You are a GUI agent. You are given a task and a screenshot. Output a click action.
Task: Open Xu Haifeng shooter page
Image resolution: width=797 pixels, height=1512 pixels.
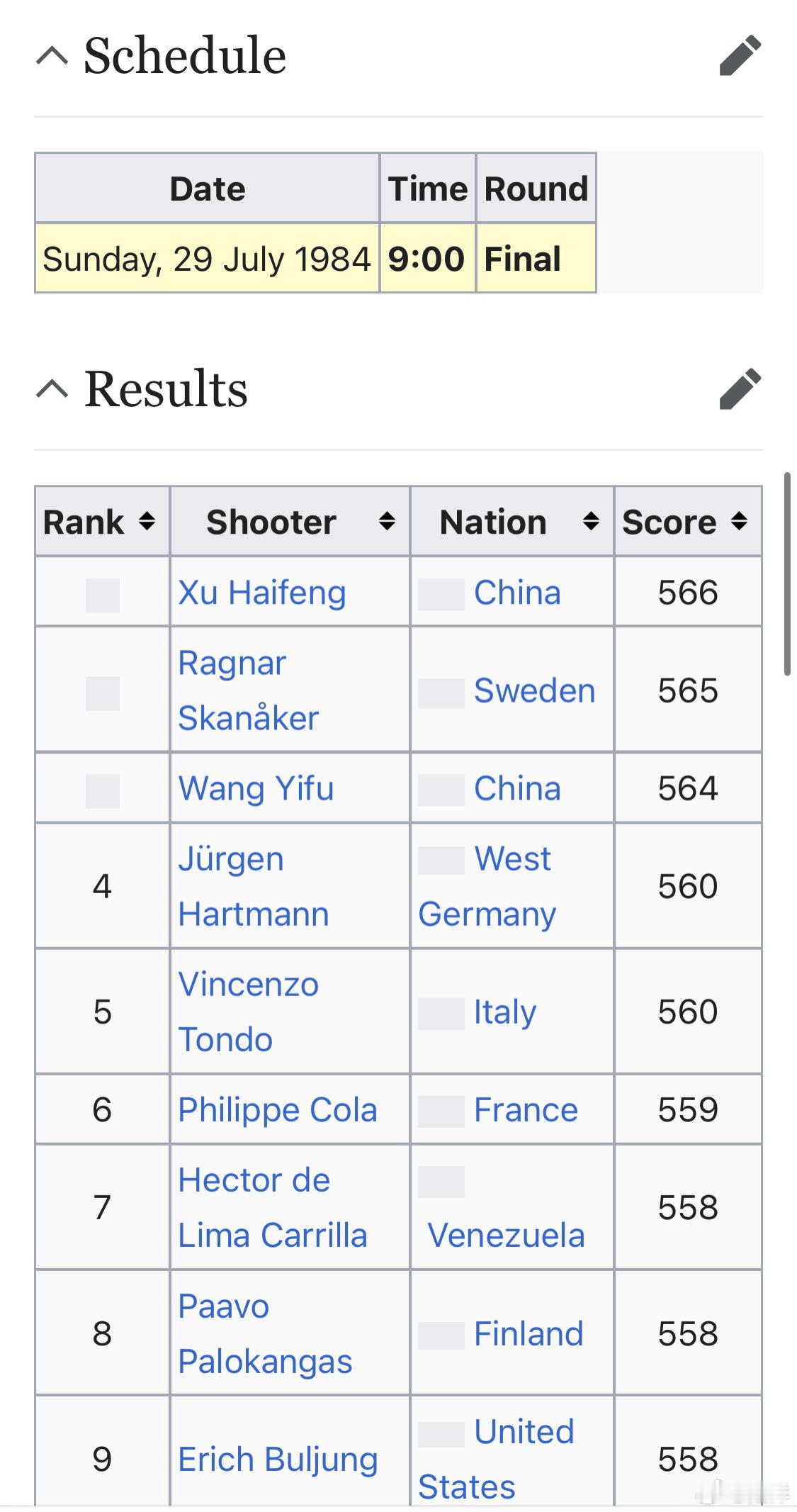pyautogui.click(x=262, y=592)
